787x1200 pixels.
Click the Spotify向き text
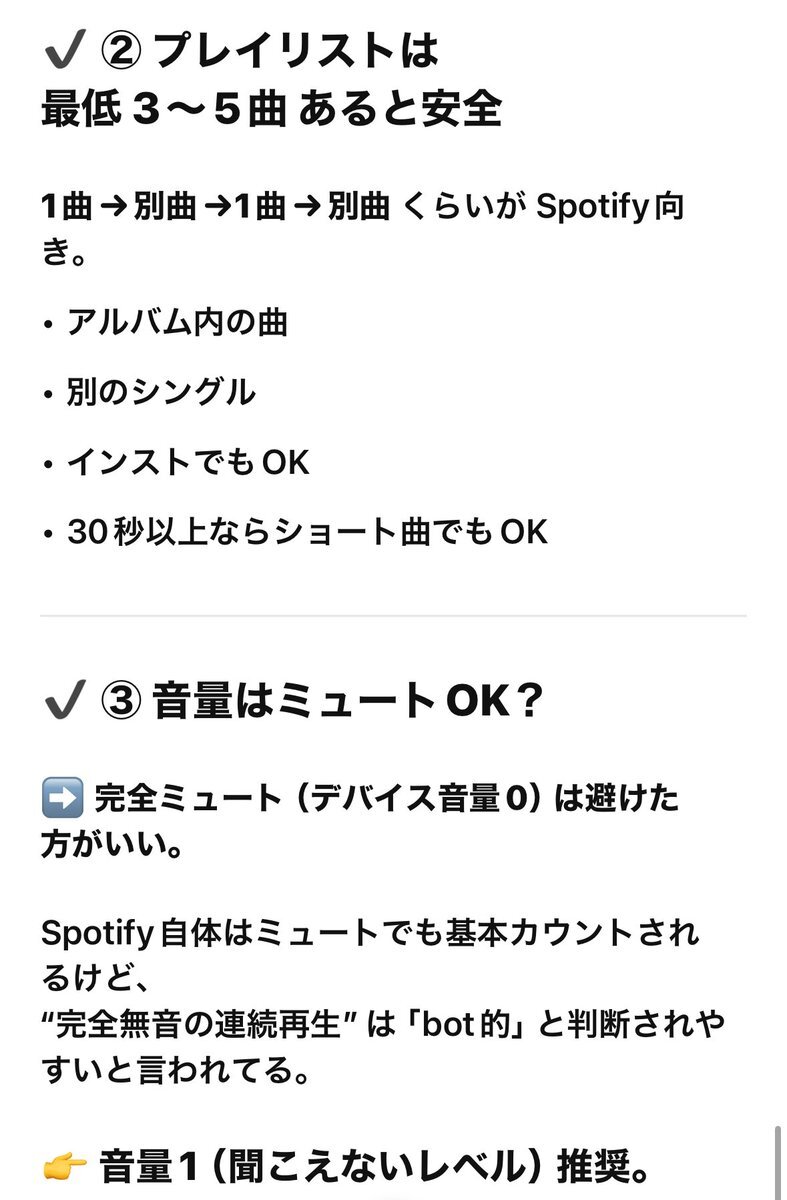pyautogui.click(x=610, y=208)
